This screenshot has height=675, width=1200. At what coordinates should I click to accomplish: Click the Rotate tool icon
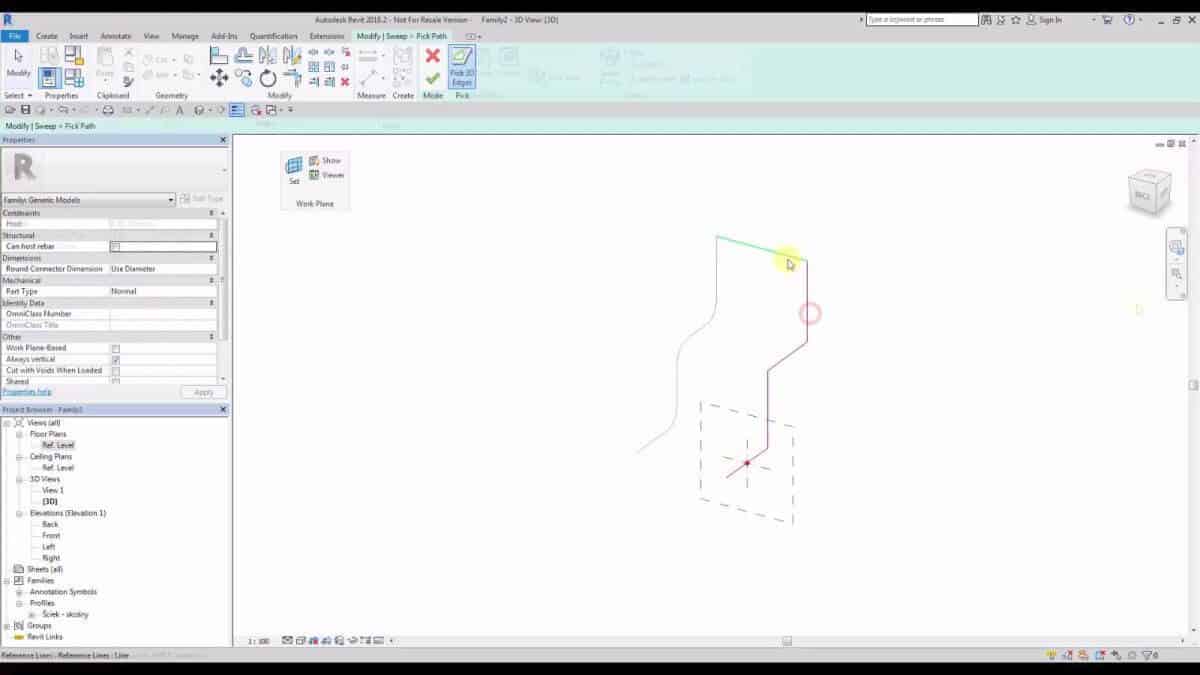point(268,78)
